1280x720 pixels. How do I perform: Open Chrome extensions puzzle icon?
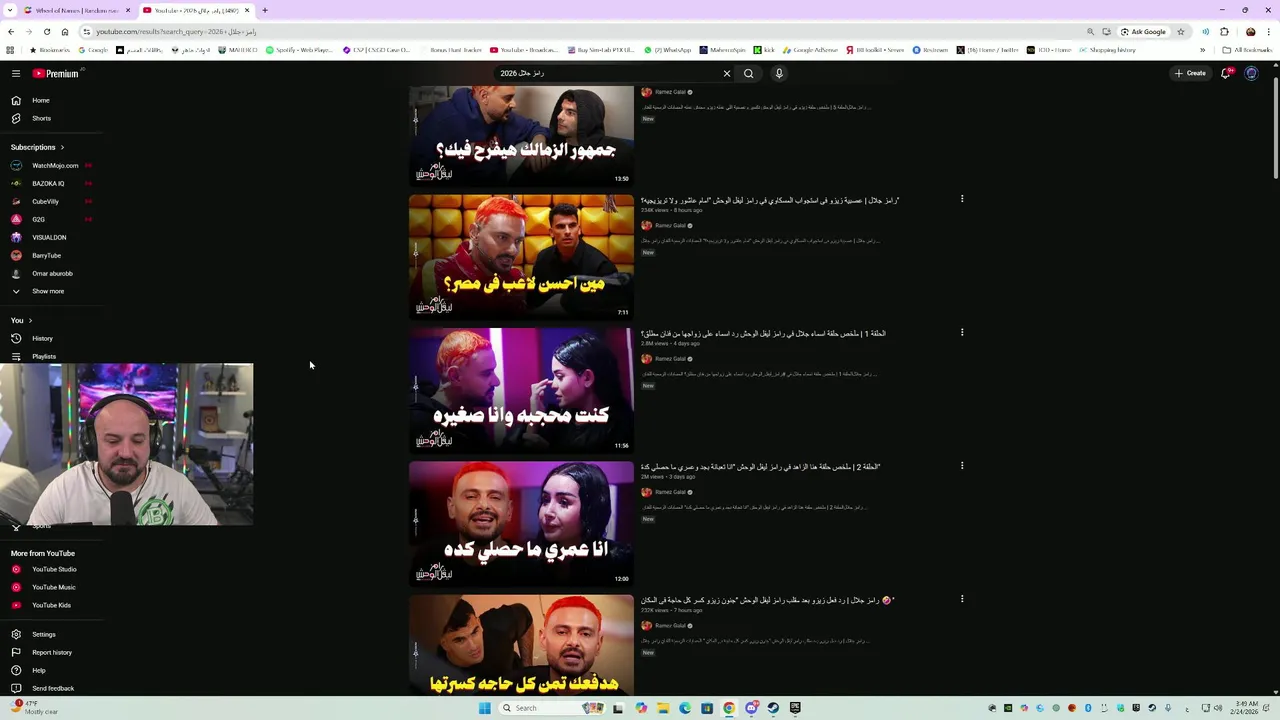1224,31
